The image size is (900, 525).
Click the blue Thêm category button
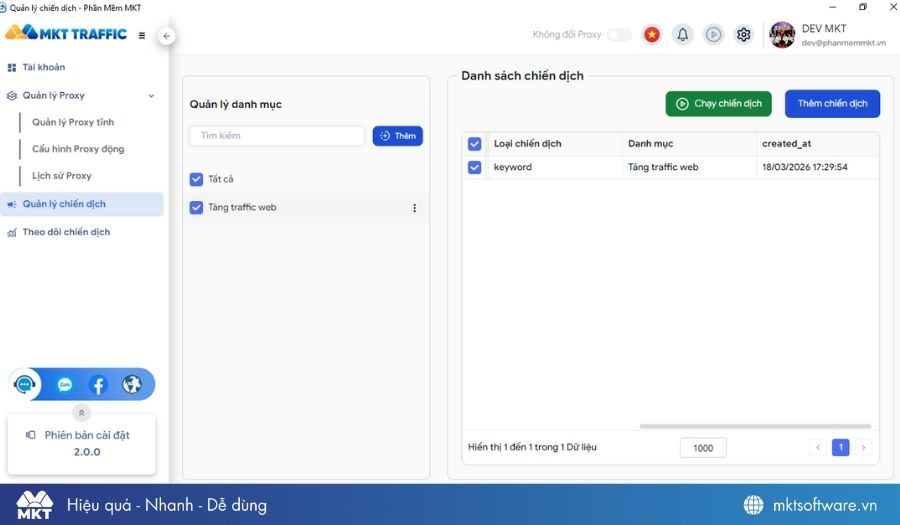pos(398,136)
